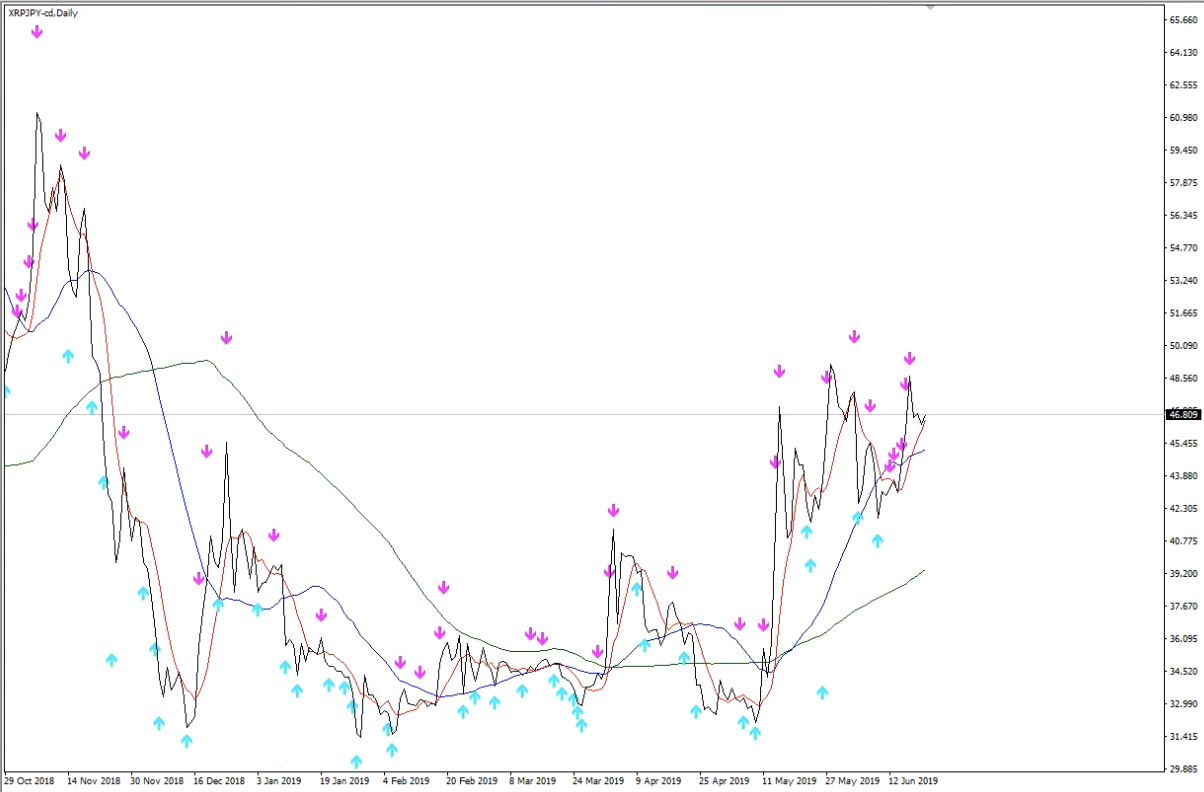The height and width of the screenshot is (792, 1204).
Task: Click the 24 Mar 2019 date label
Action: [598, 781]
